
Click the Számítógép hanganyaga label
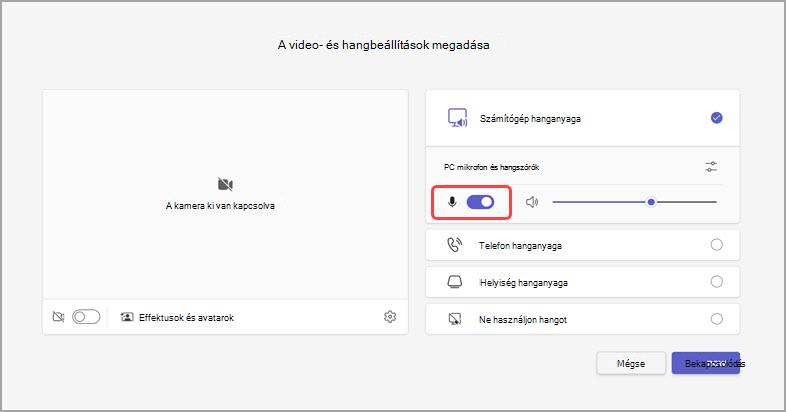tap(530, 119)
